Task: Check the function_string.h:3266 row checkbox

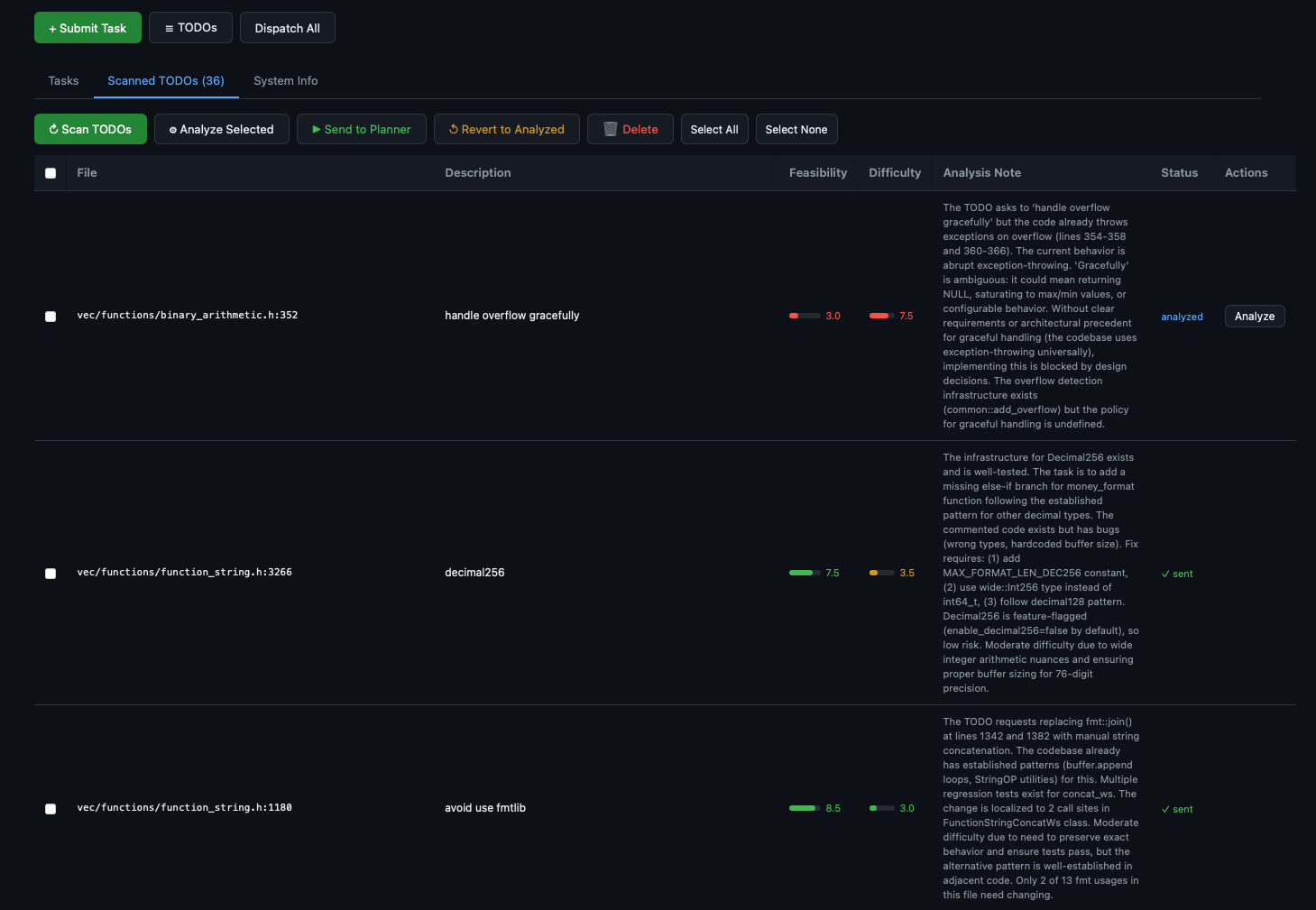Action: coord(51,574)
